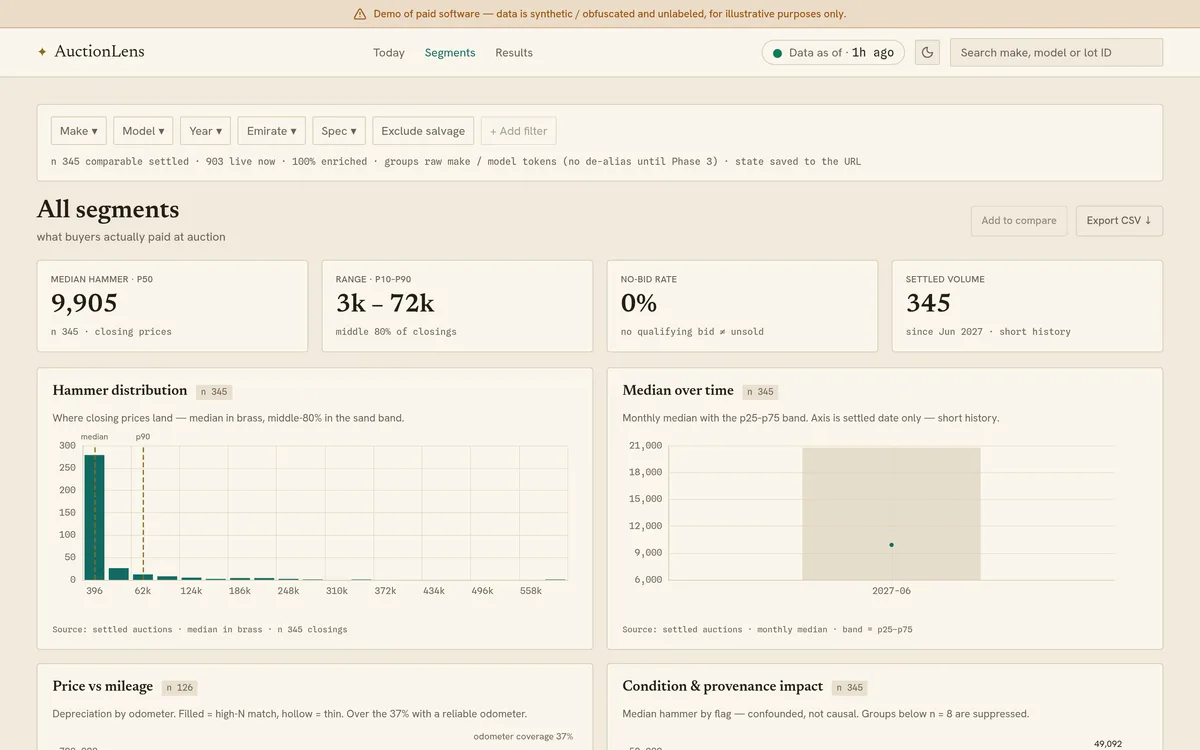Toggle the Exclude salvage filter
This screenshot has width=1200, height=750.
tap(423, 131)
